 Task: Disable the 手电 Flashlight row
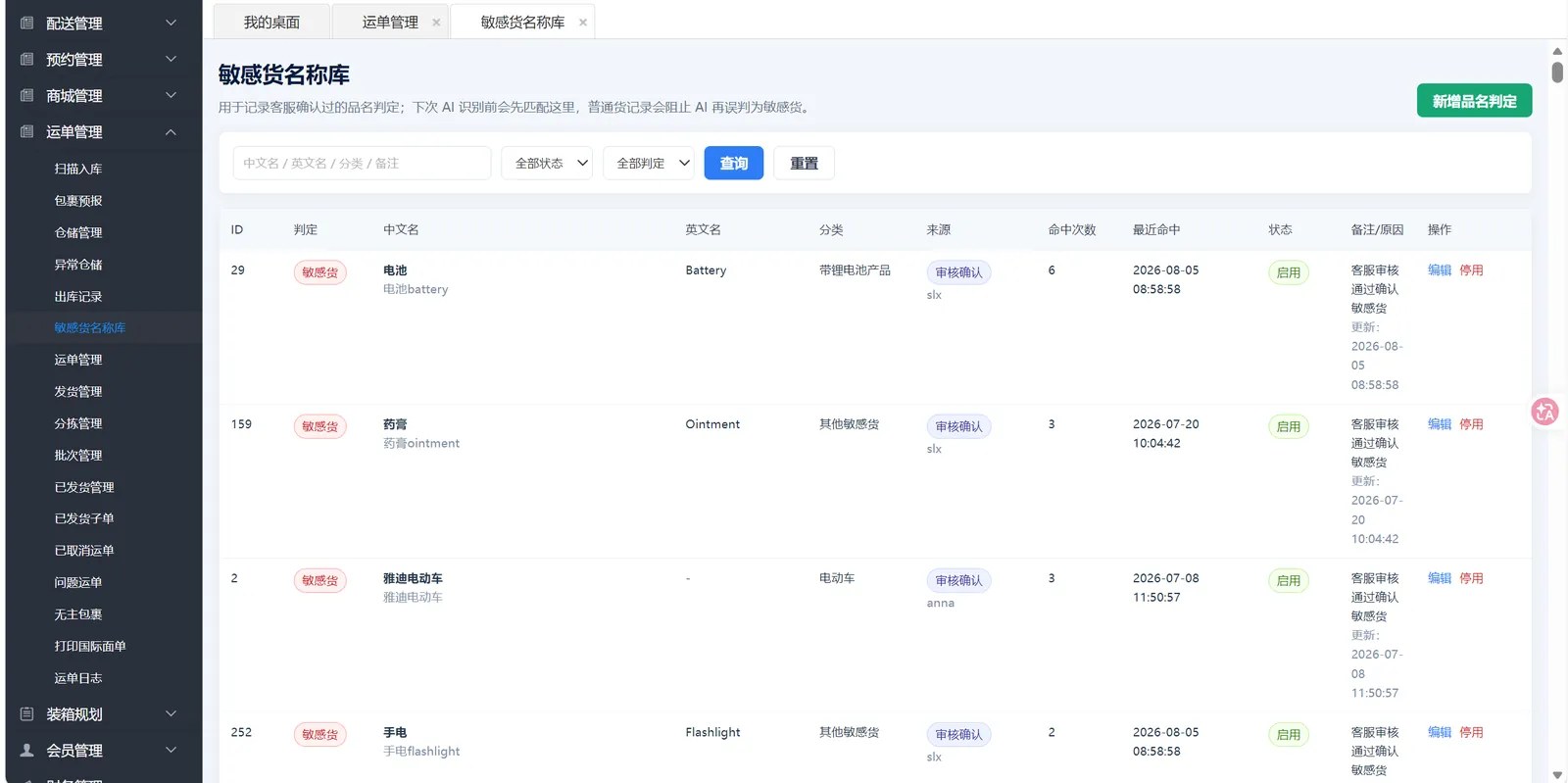click(x=1471, y=732)
